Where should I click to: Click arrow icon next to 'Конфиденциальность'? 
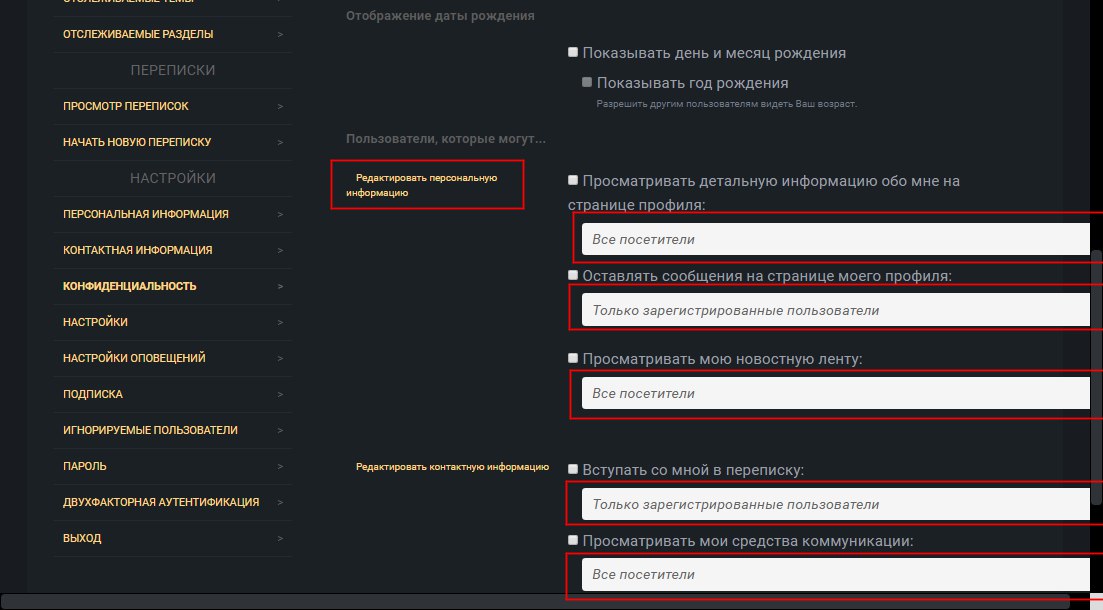coord(280,286)
